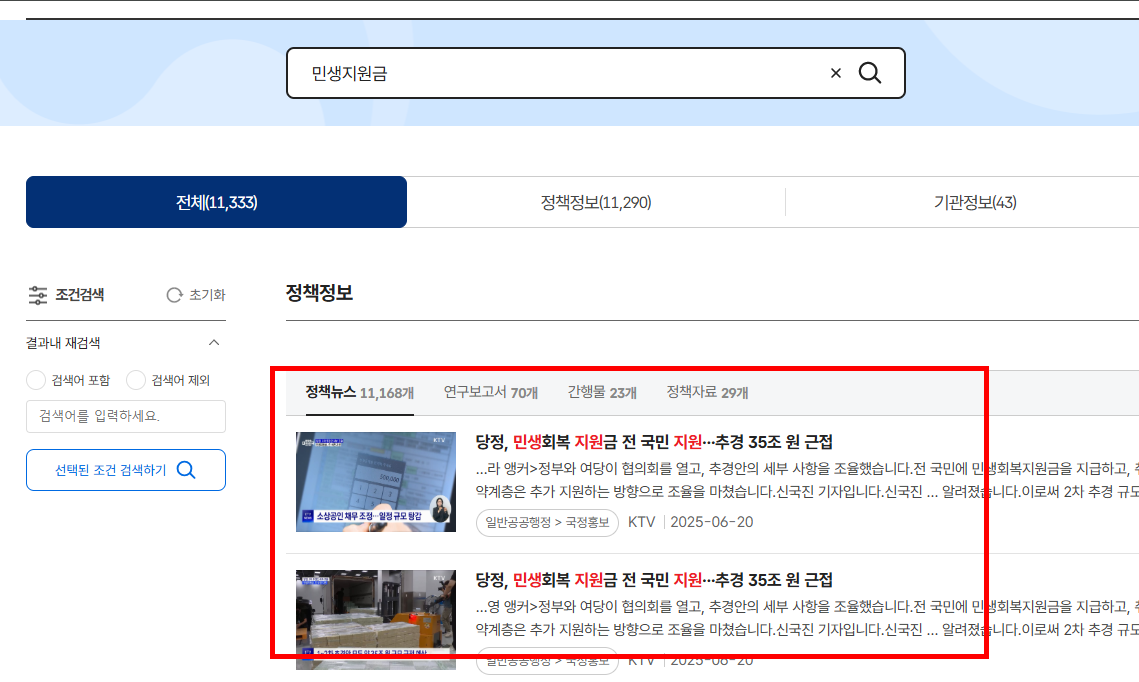Switch to the 정책자료 29개 tab

[x=703, y=391]
